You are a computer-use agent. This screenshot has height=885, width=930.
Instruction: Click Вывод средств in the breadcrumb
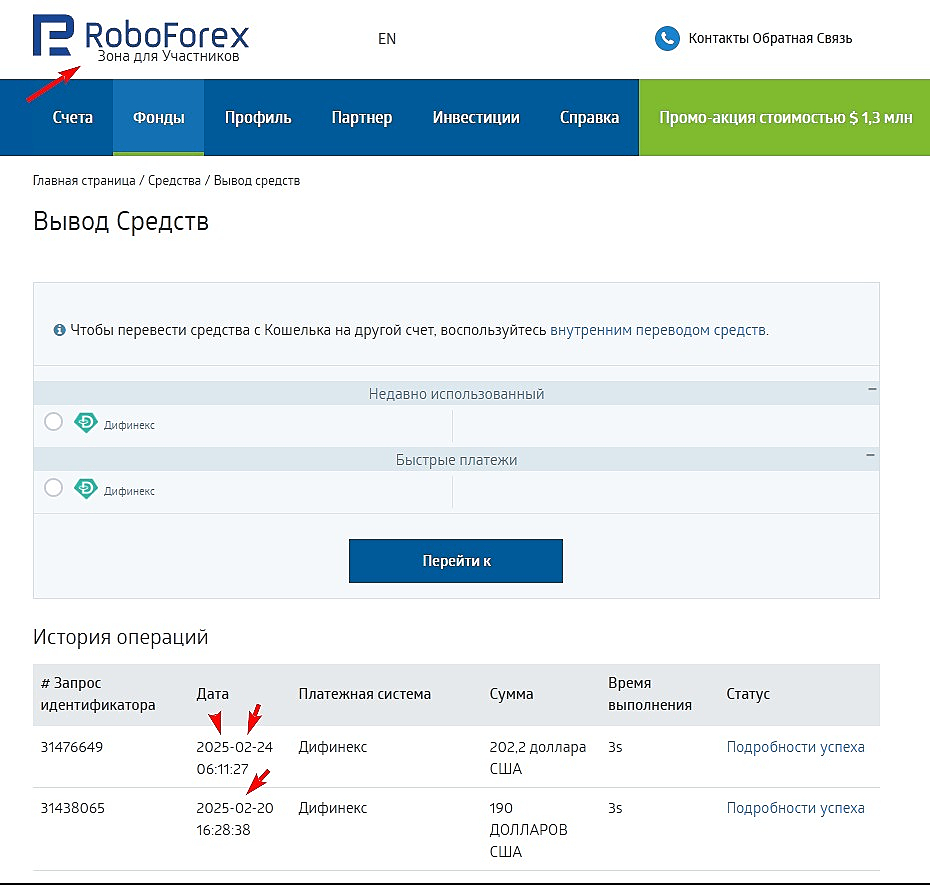pos(257,180)
